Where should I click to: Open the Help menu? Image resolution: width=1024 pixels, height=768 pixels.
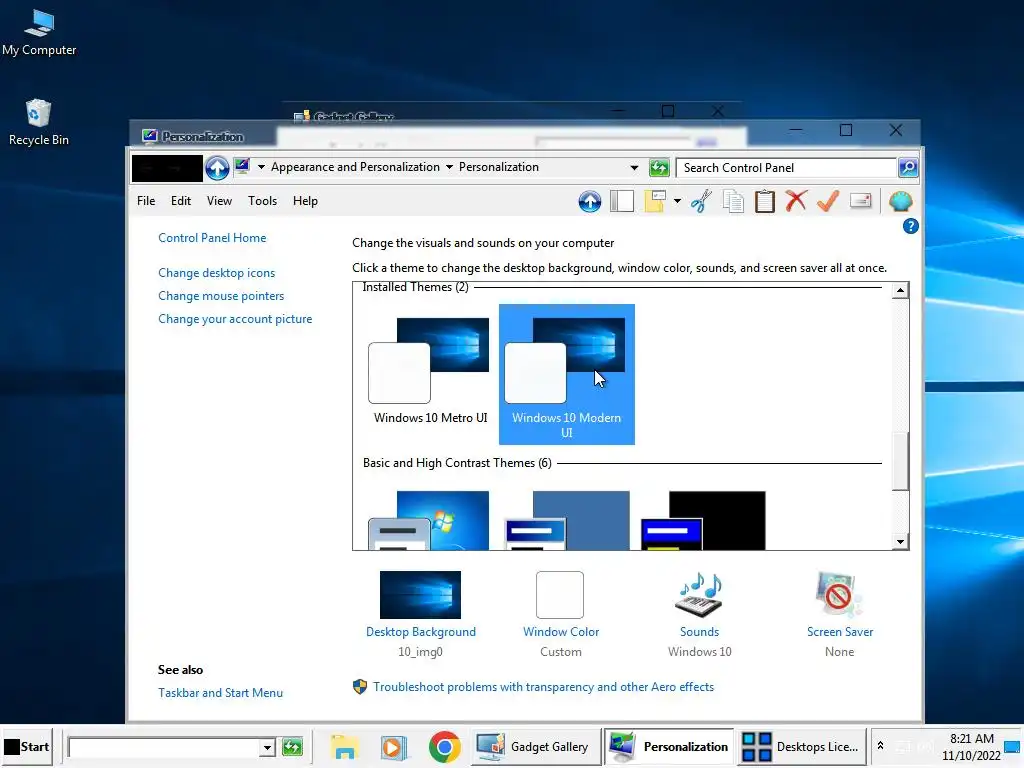pos(305,201)
